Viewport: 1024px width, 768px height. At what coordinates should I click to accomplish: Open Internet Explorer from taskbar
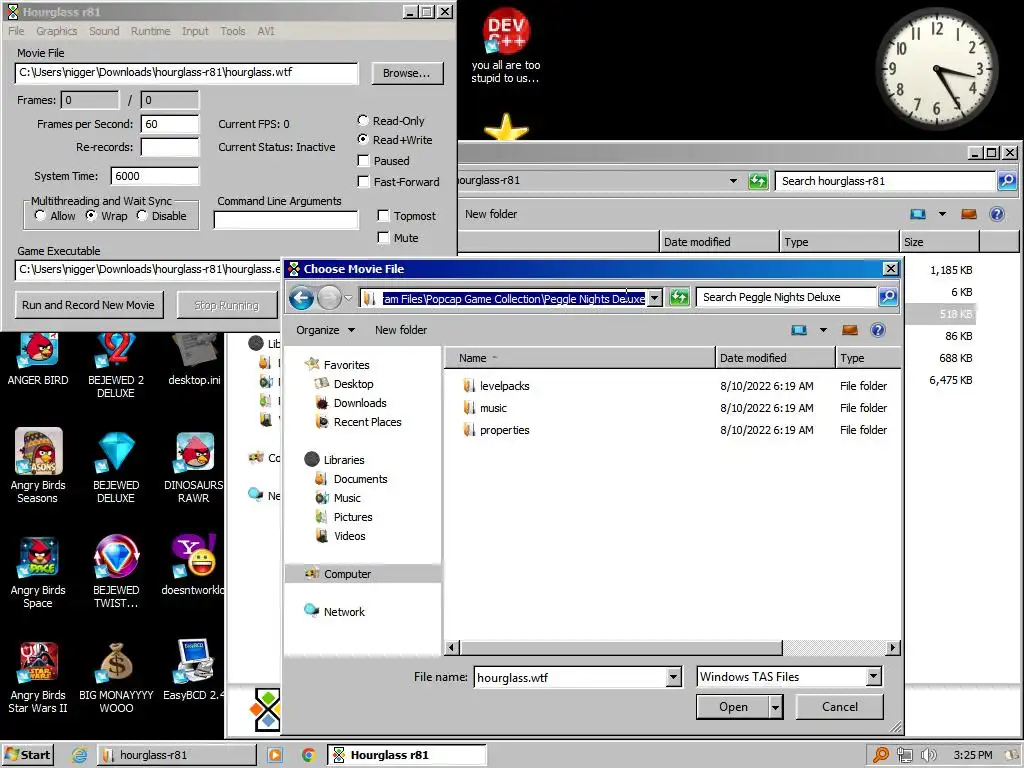(79, 755)
